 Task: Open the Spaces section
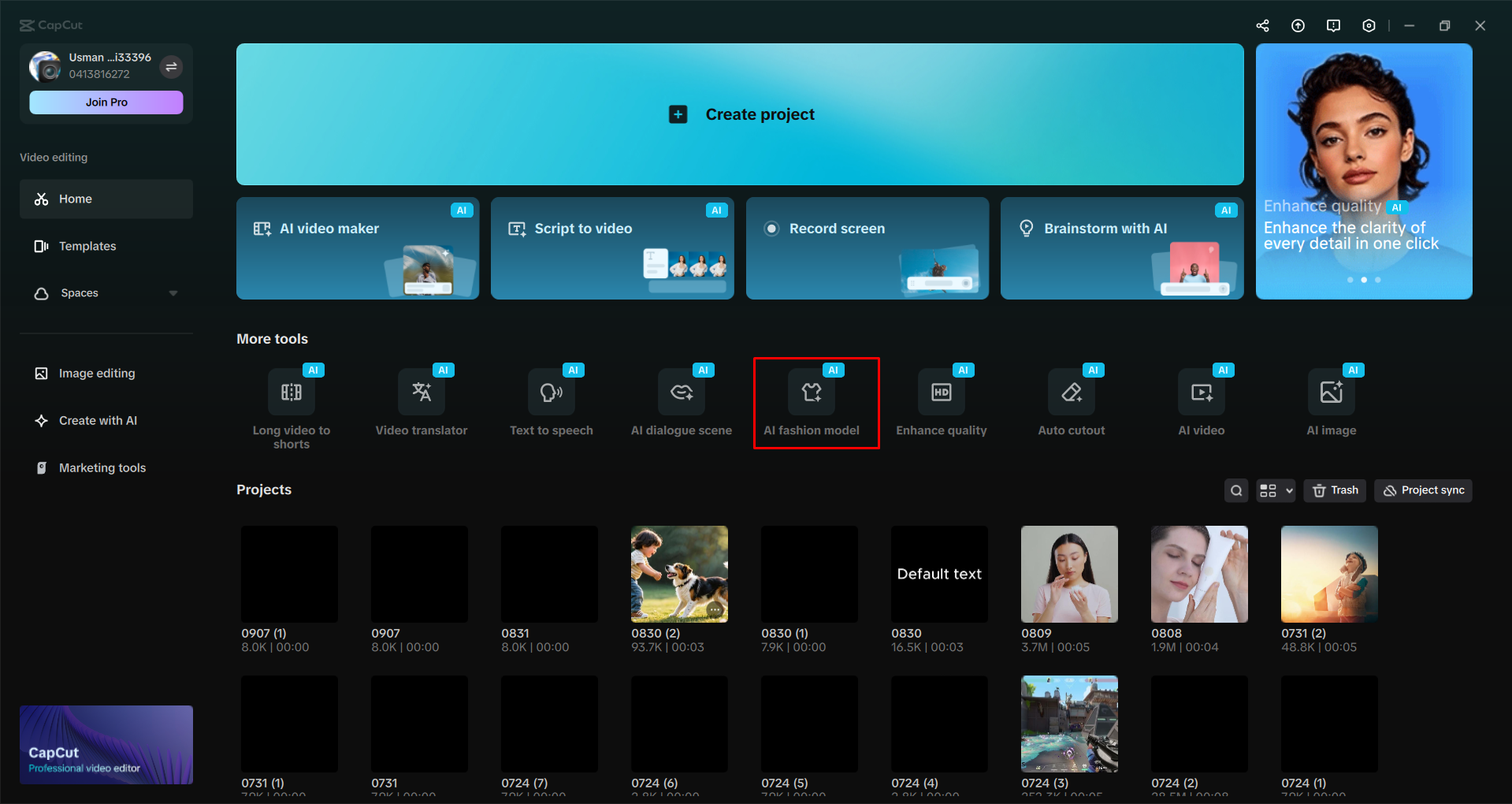tap(106, 293)
